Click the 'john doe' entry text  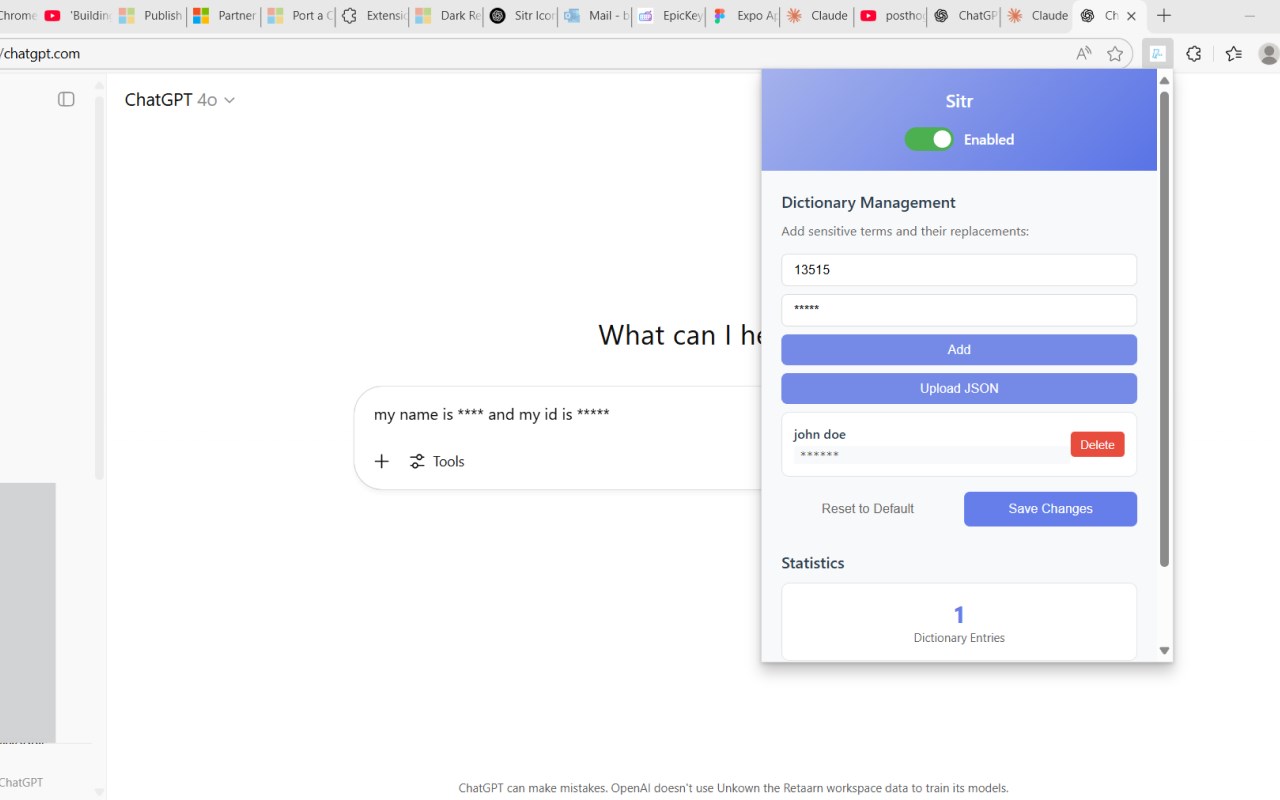tap(820, 434)
